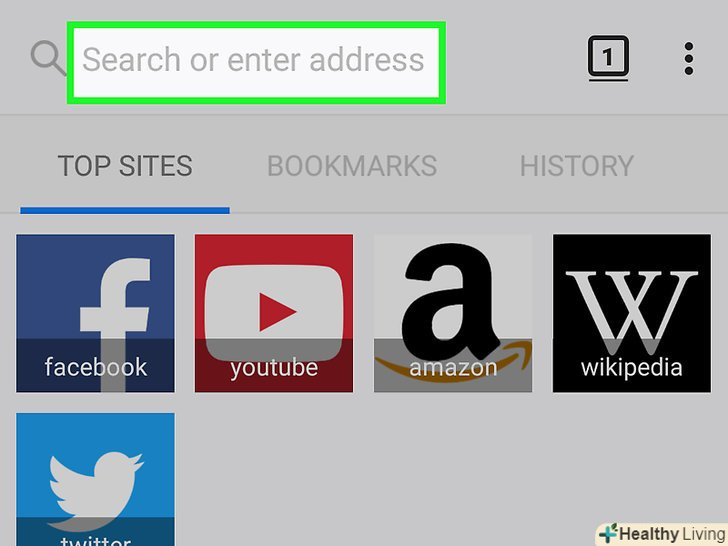
Task: Select the 'amazon' site label
Action: click(453, 368)
